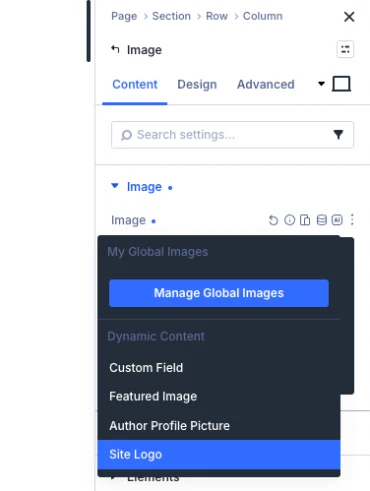Click Manage Global Images button
This screenshot has height=491, width=370.
[x=219, y=293]
